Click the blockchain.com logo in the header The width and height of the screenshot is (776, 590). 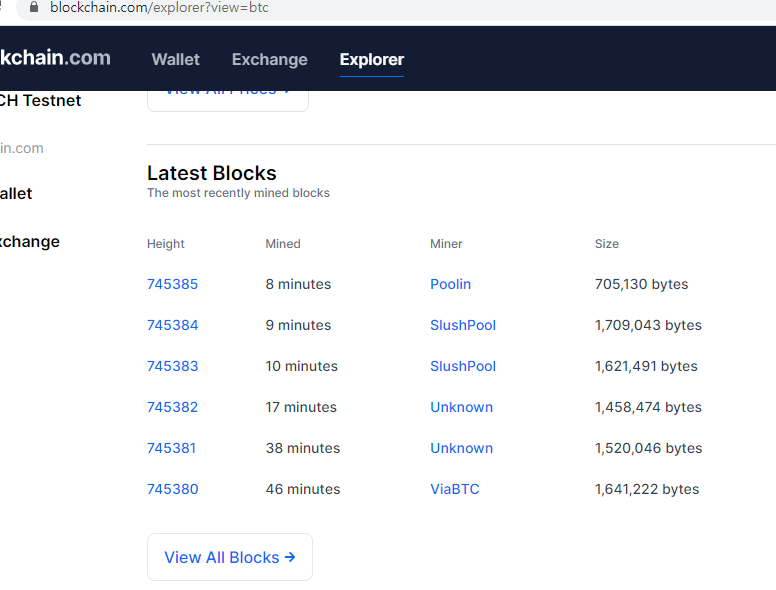[55, 58]
